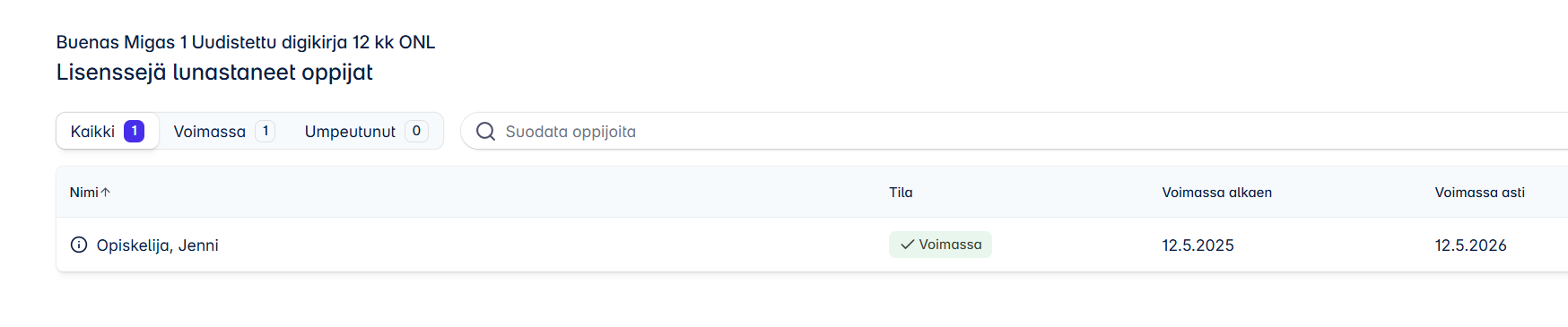Click the green Voimassa status badge

940,245
